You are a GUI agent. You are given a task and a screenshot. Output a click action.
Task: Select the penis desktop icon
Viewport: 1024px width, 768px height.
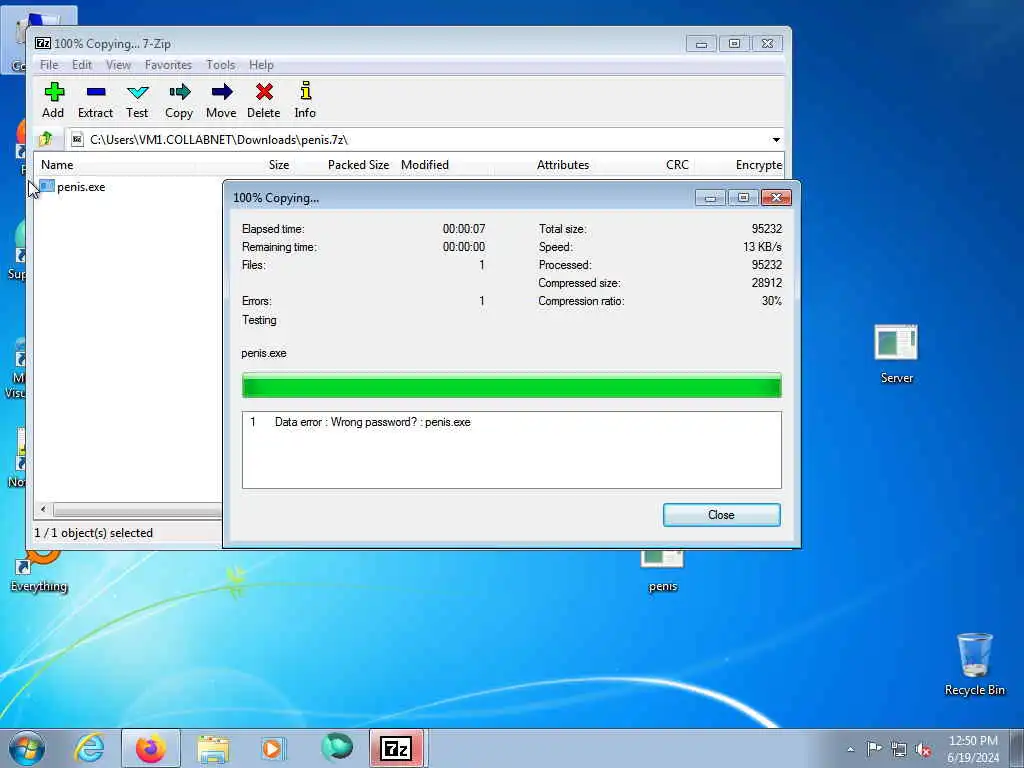662,571
